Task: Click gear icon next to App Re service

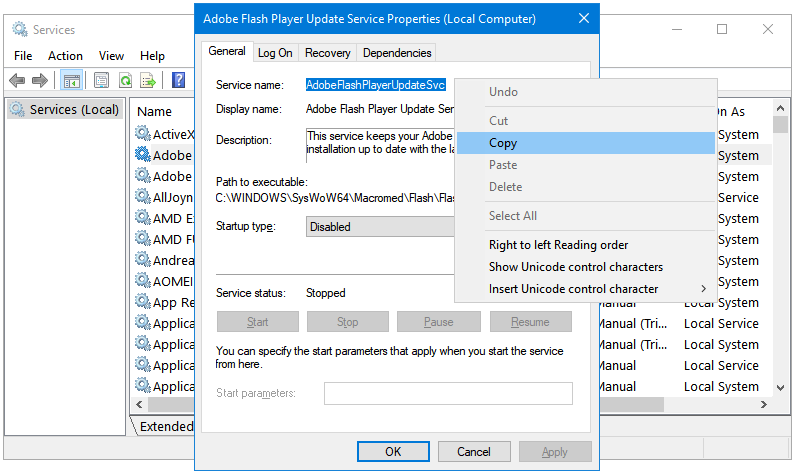Action: [x=143, y=302]
